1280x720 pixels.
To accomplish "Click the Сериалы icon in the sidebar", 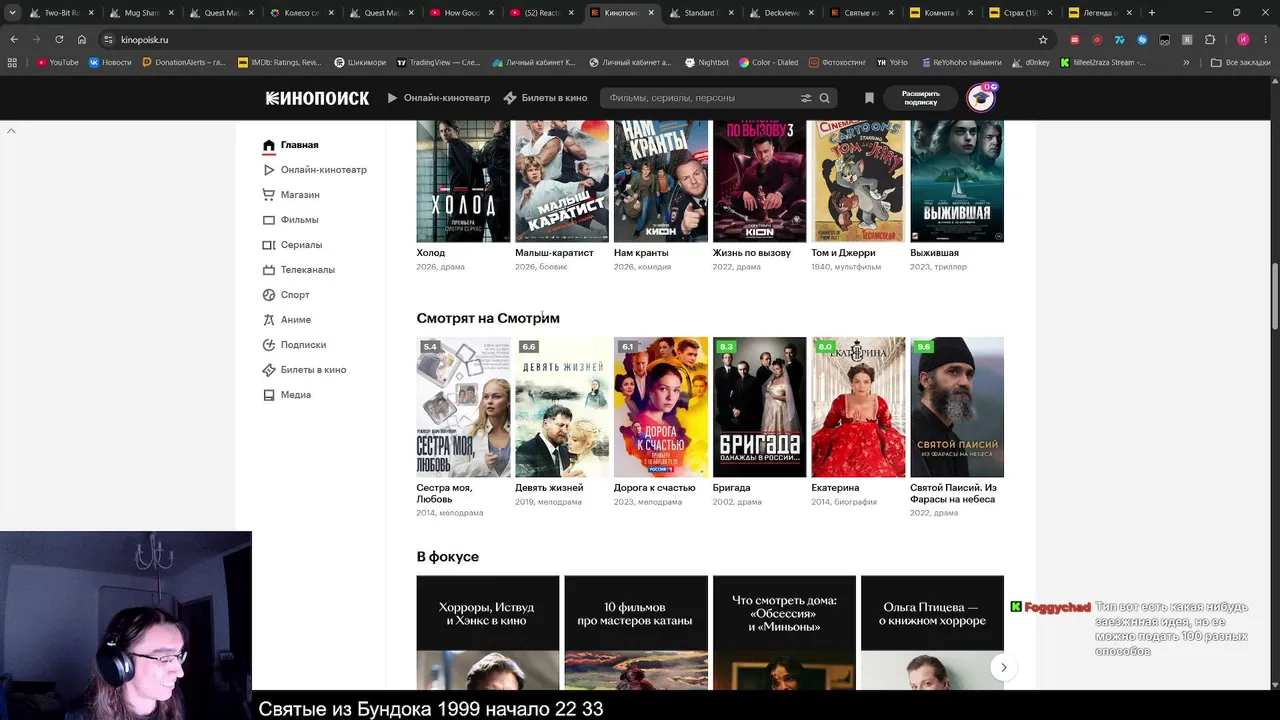I will coord(269,245).
